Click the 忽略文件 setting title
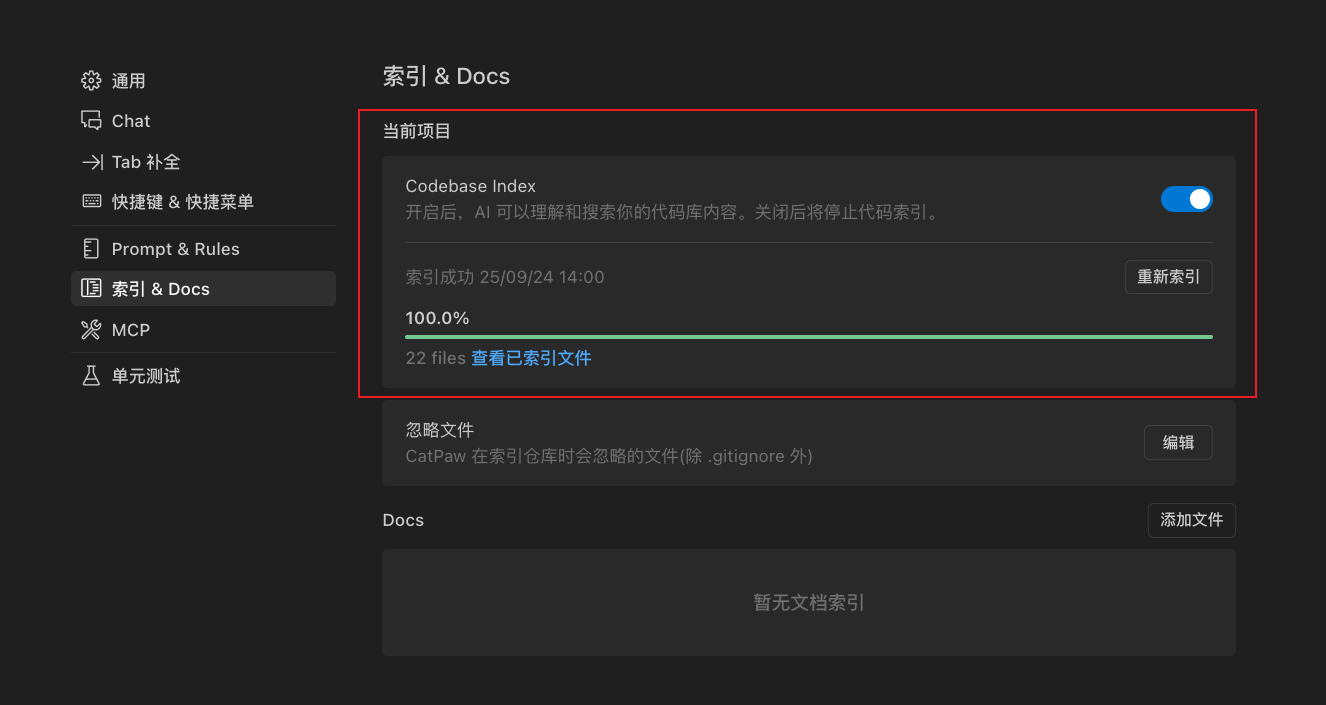 [440, 430]
